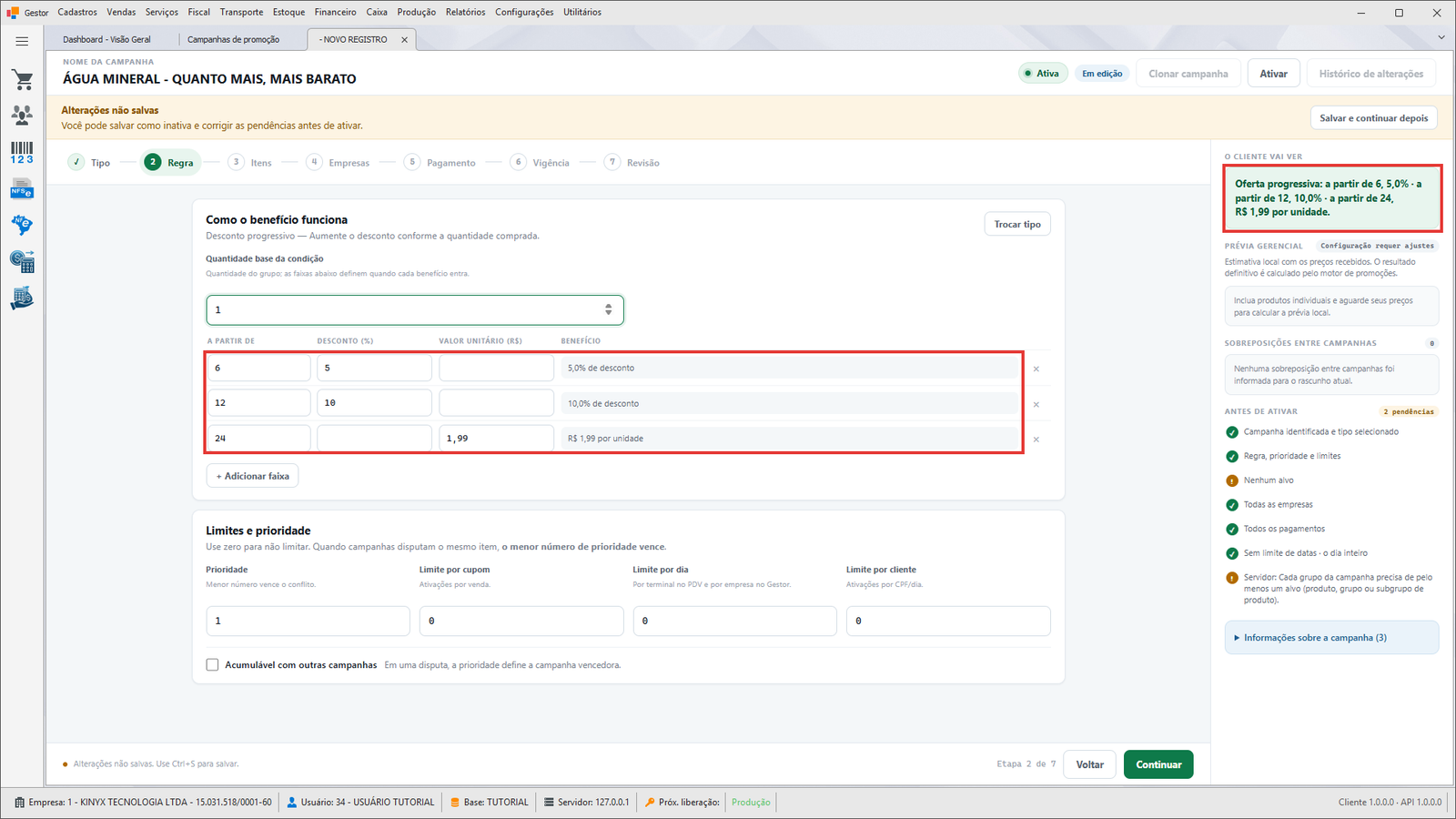Screen dimensions: 1456x819
Task: Open the Cadastros menu
Action: point(77,12)
